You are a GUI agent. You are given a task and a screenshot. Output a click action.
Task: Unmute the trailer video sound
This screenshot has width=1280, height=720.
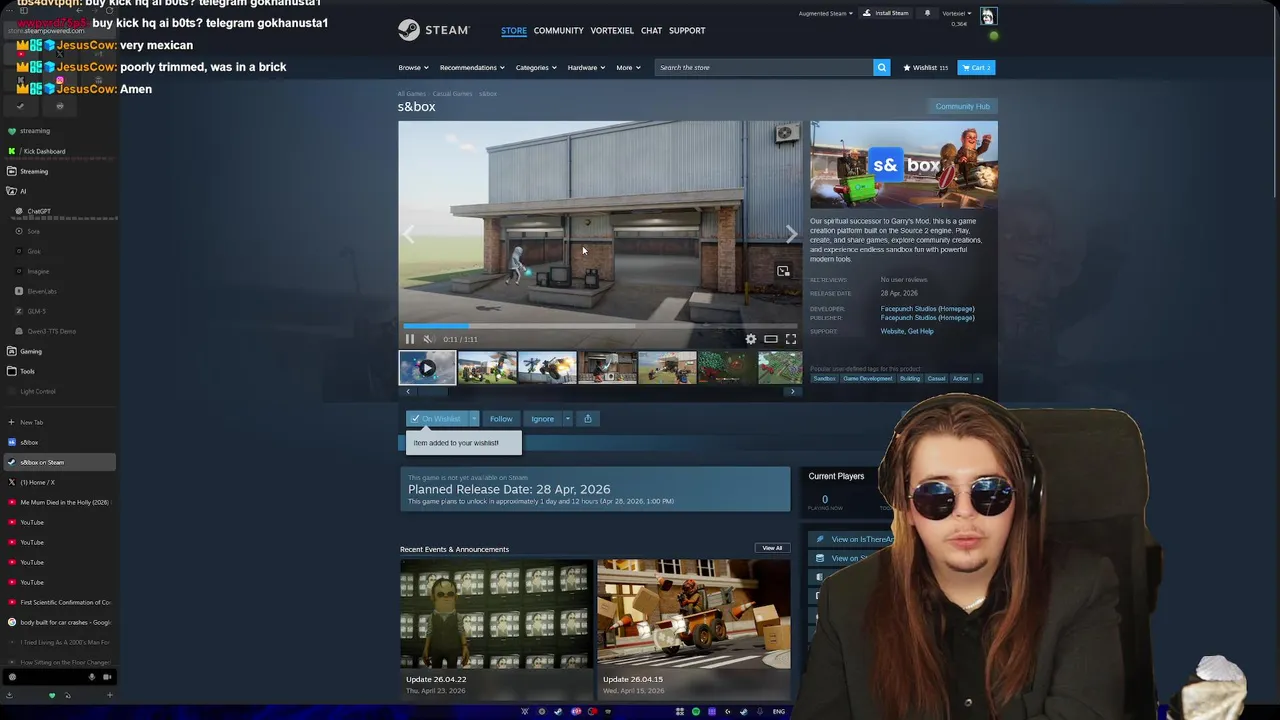pos(428,339)
